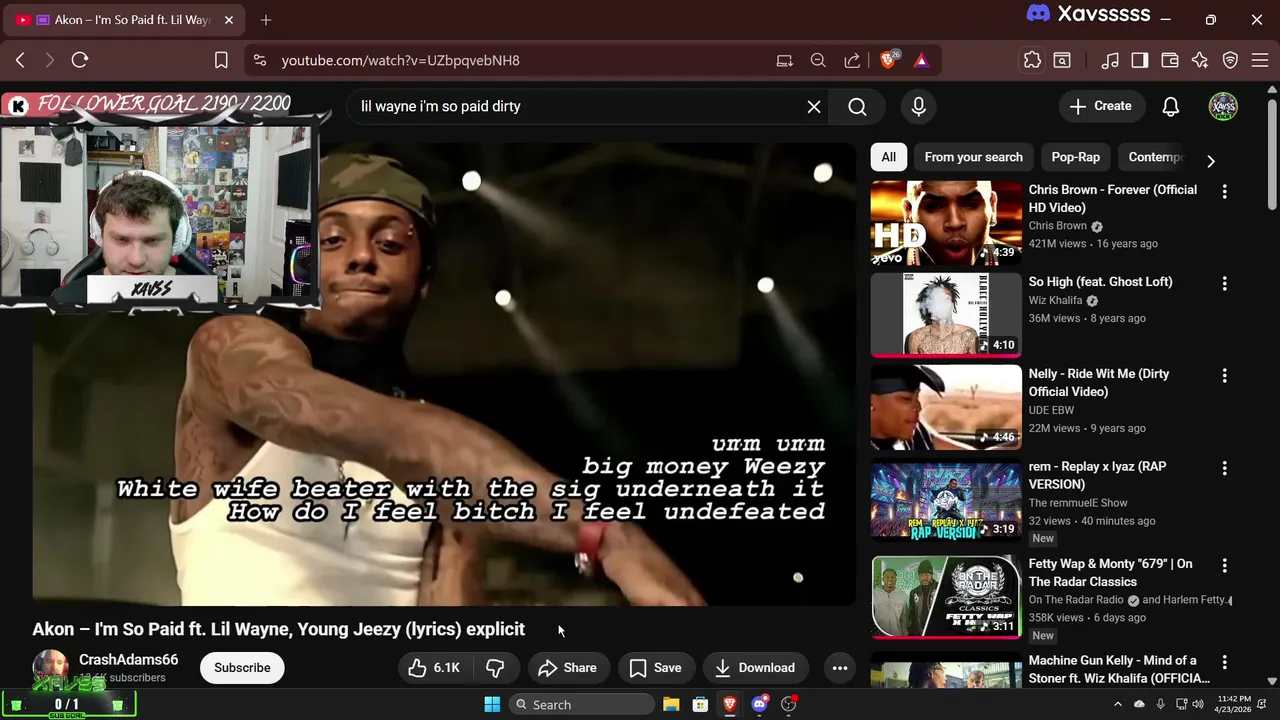The width and height of the screenshot is (1280, 720).
Task: Open the Brave Rewards triangle icon
Action: click(x=921, y=60)
